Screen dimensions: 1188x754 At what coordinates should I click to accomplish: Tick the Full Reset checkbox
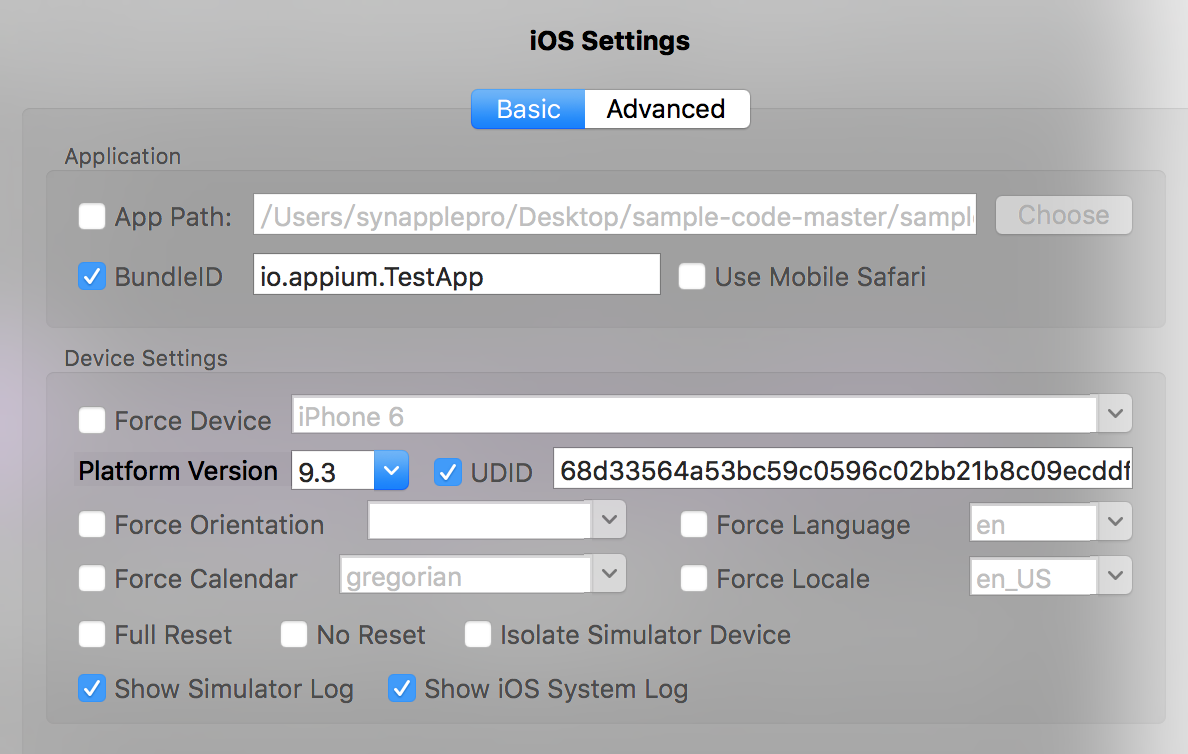point(92,634)
